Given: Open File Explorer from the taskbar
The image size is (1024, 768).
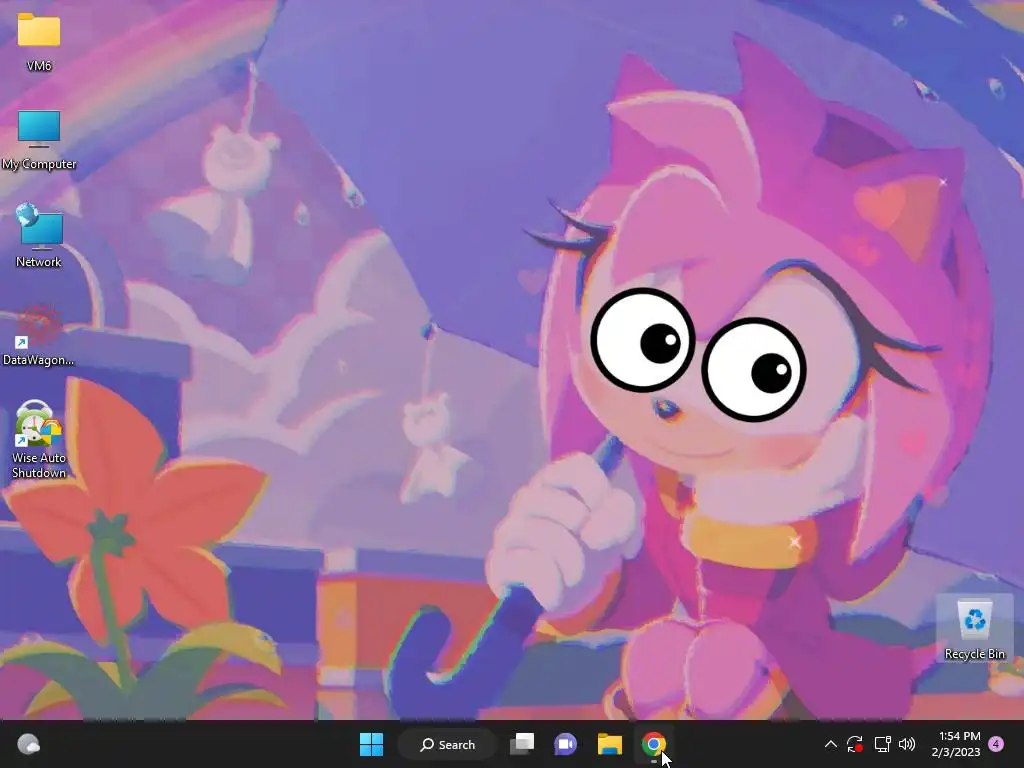Looking at the screenshot, I should 609,744.
